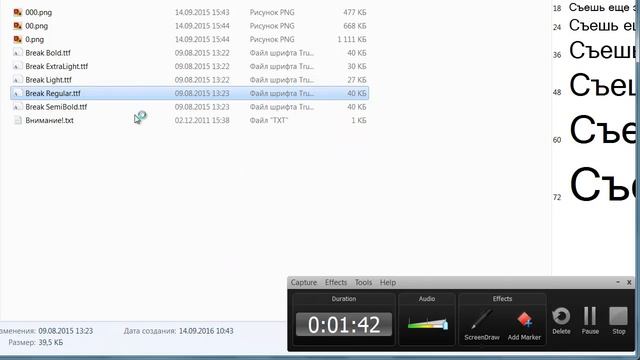Click the Break Light.ttf font icon
This screenshot has height=360, width=640.
(17, 80)
